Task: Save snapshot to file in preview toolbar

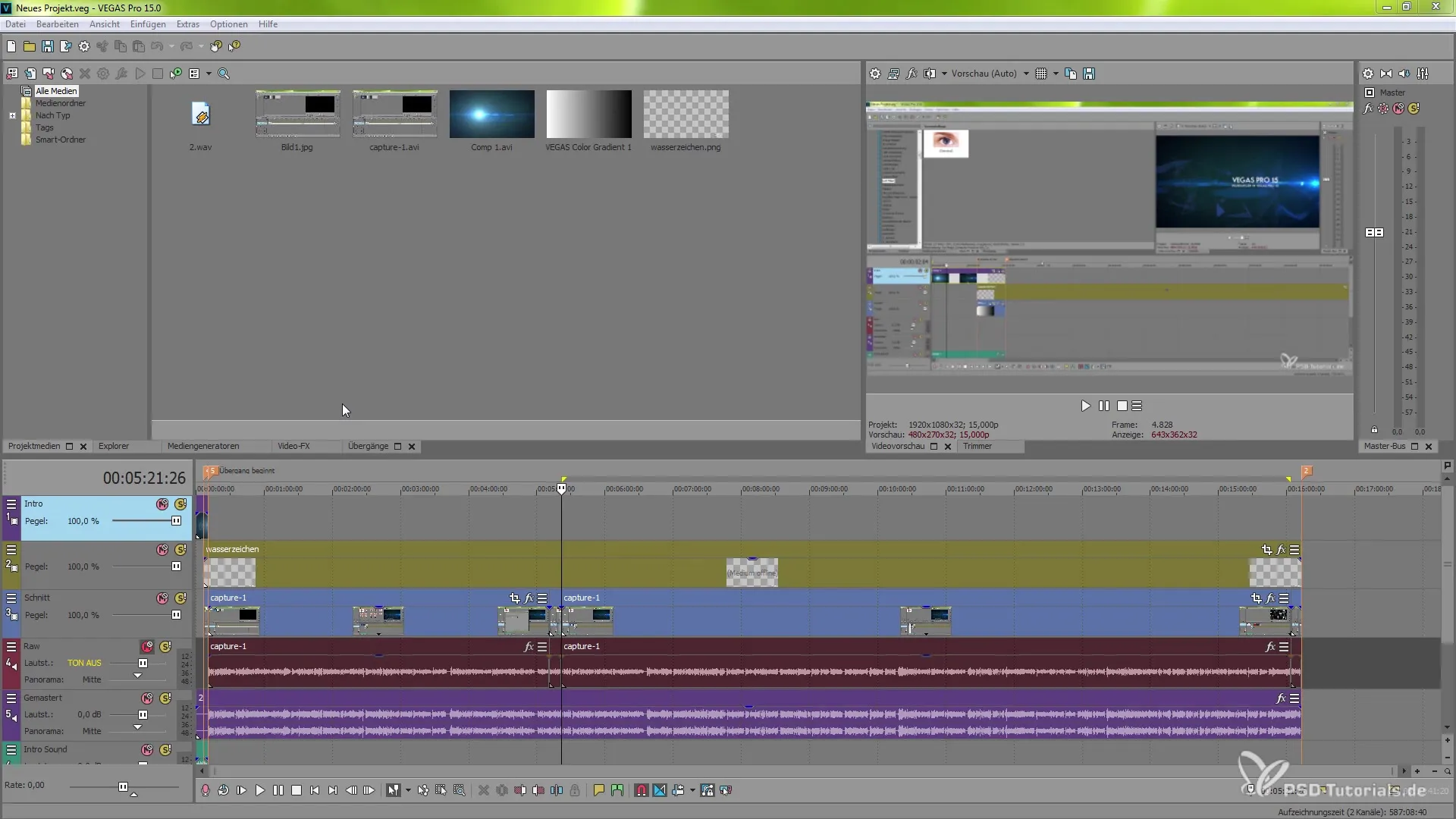Action: 1089,74
